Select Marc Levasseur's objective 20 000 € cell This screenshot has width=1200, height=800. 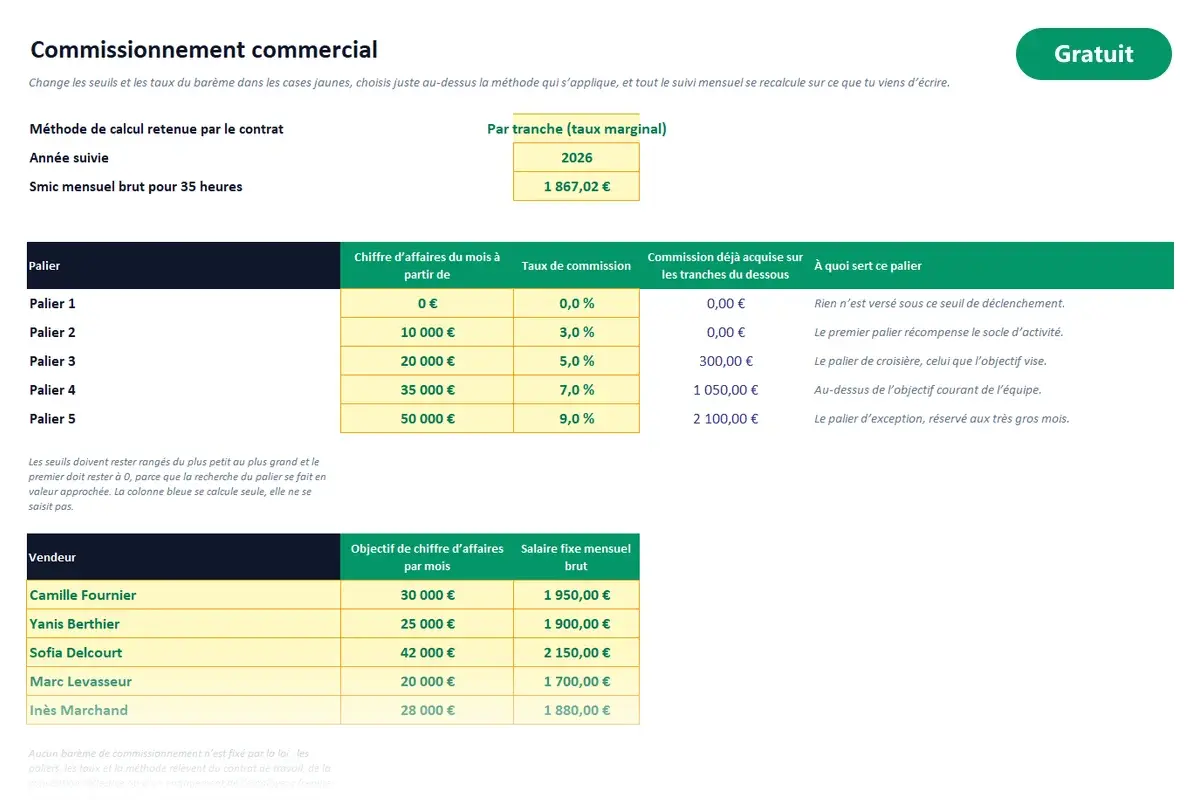(427, 681)
